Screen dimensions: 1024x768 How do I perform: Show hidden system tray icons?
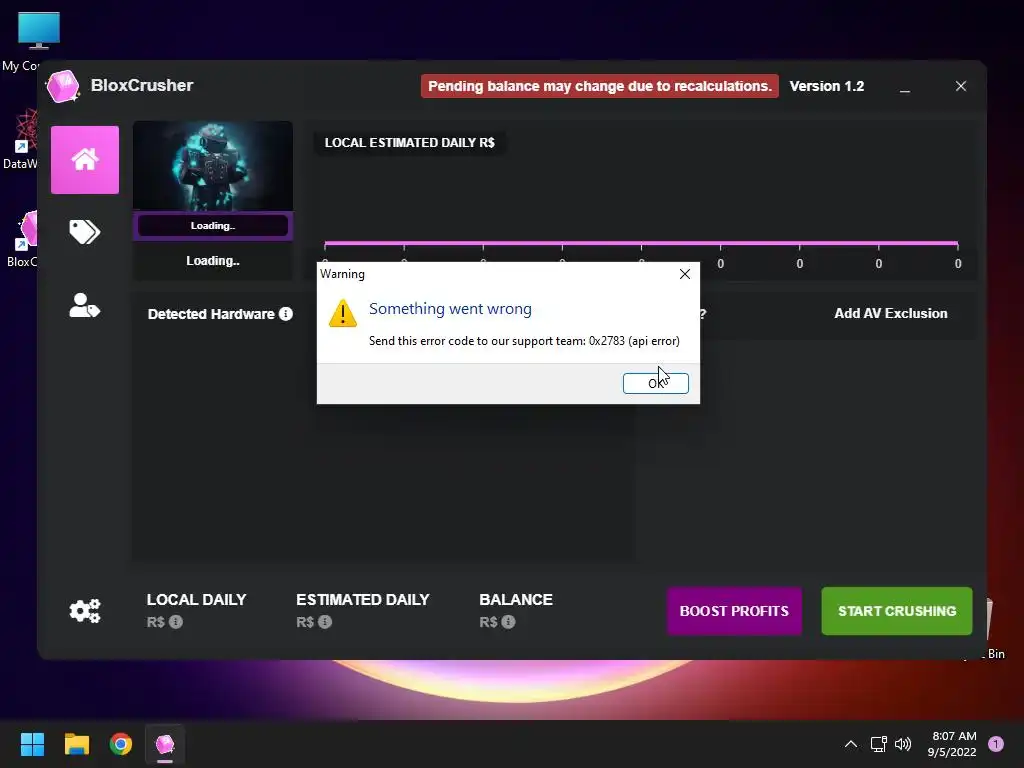(x=851, y=744)
